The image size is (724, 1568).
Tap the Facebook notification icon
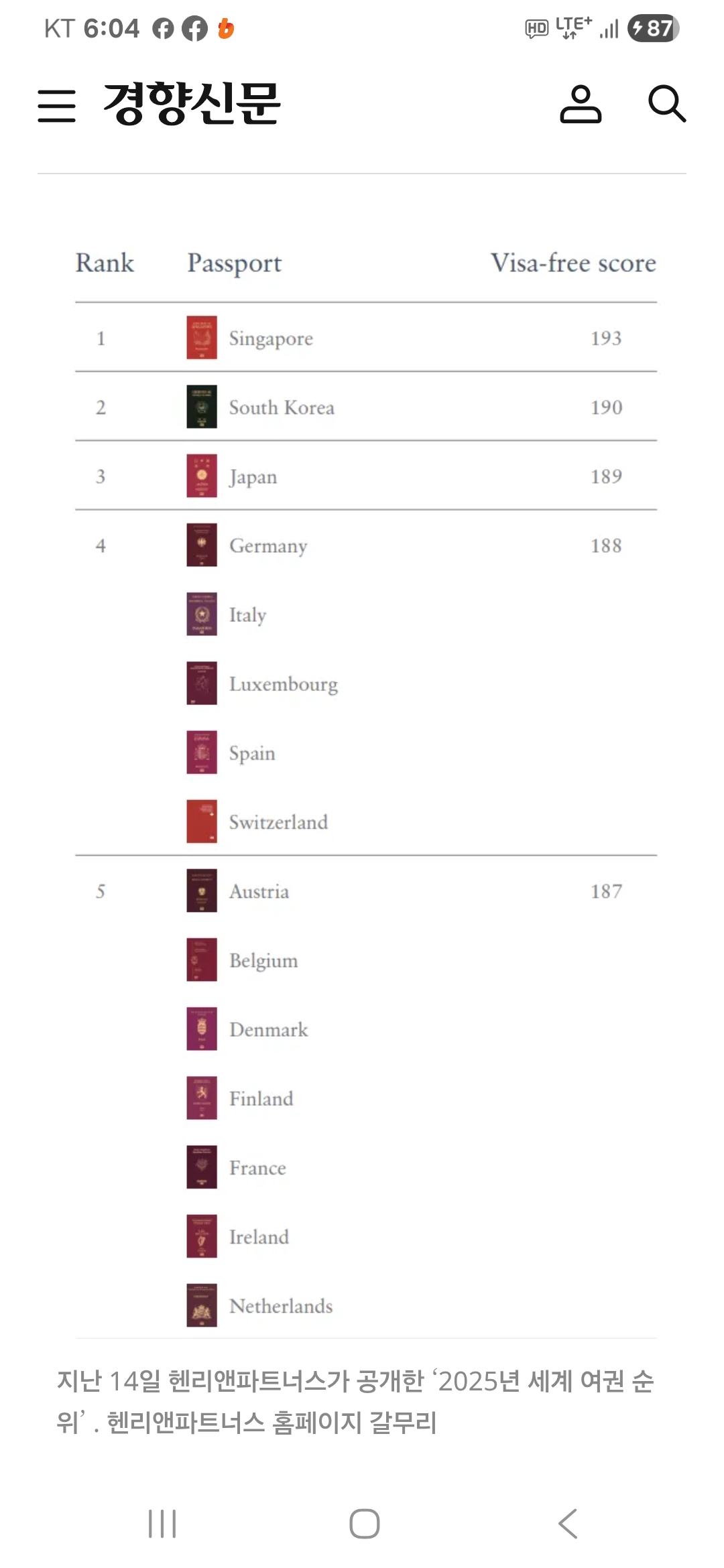point(195,28)
